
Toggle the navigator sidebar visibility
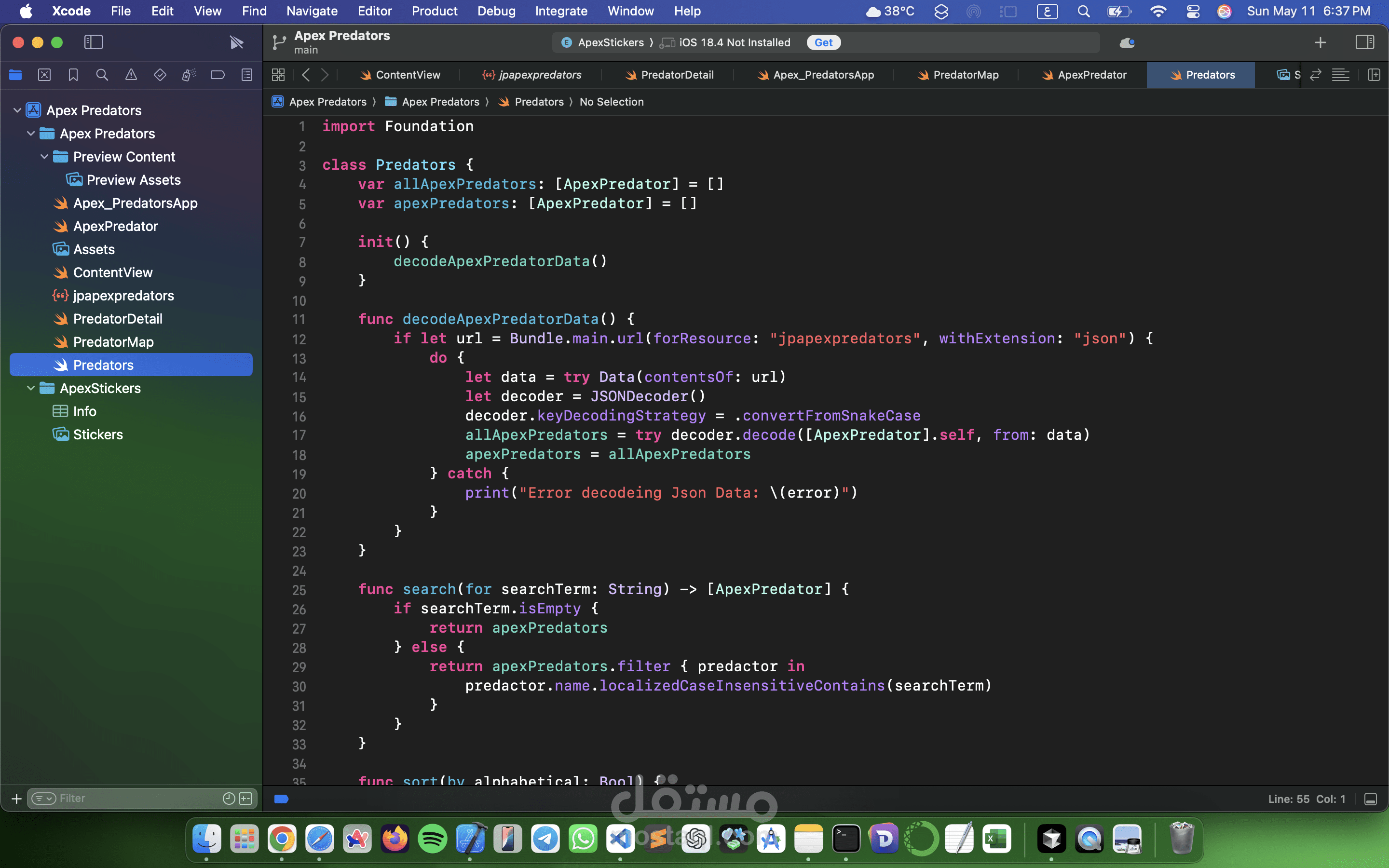click(94, 42)
